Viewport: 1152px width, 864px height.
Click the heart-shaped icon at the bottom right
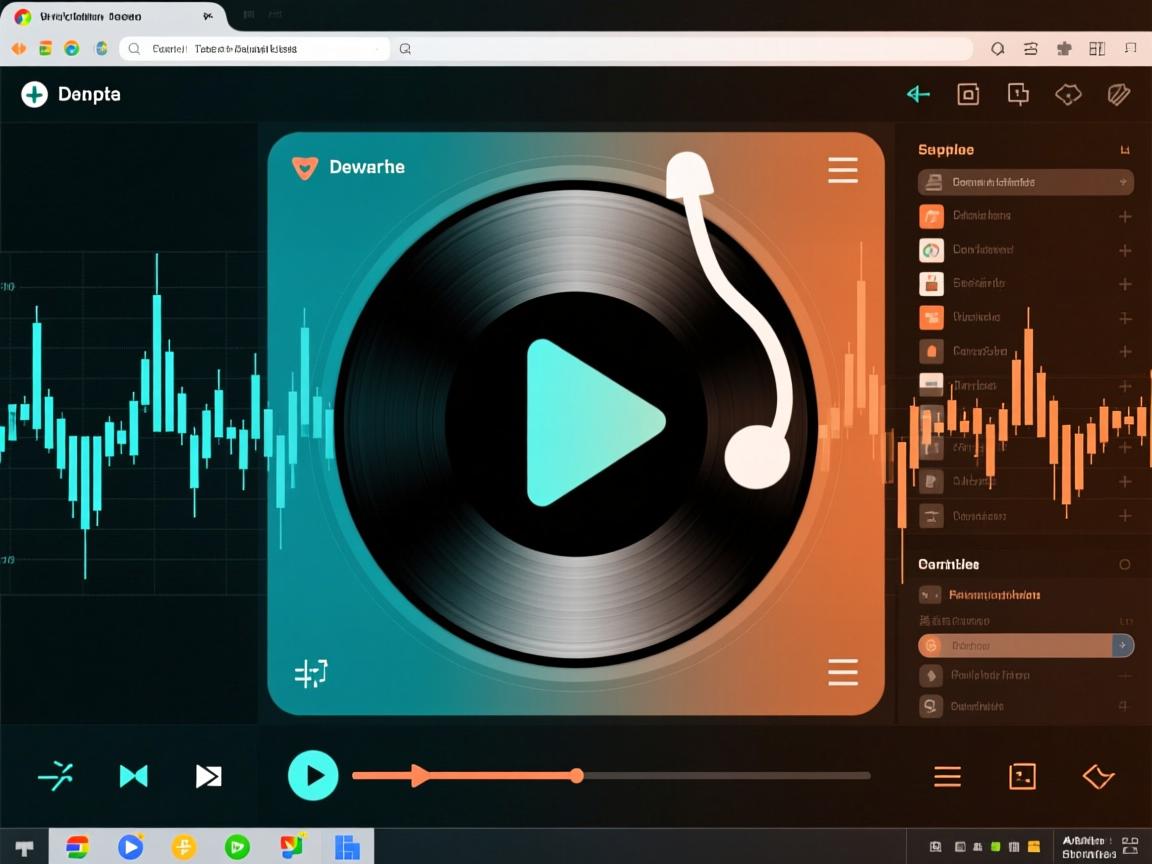tap(1097, 776)
